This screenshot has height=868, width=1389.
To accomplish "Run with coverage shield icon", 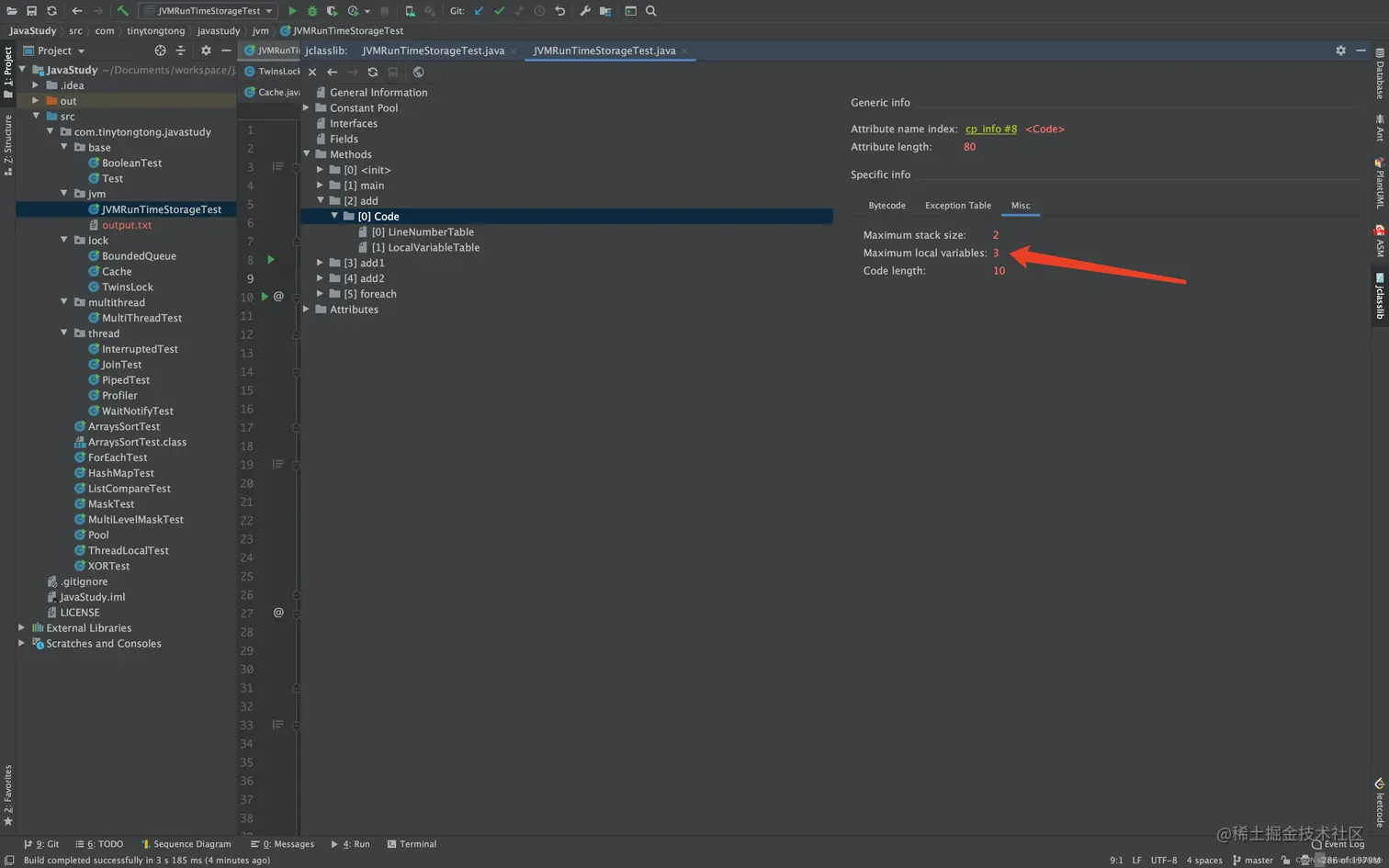I will point(333,11).
